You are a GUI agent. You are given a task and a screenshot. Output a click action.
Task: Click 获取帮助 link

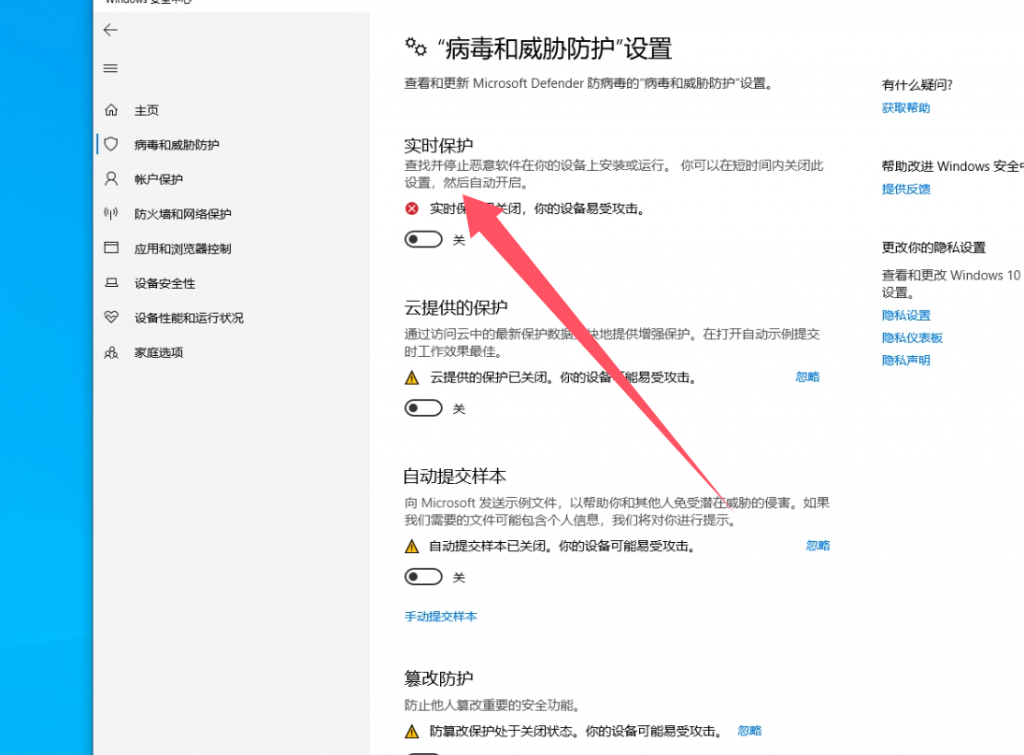(905, 108)
